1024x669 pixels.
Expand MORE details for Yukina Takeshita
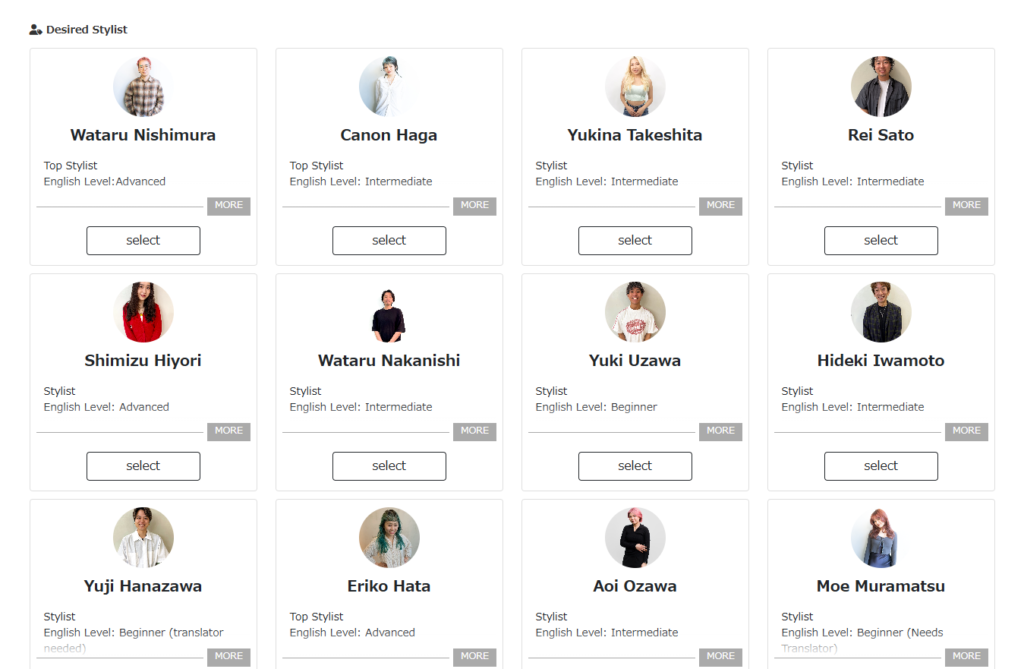pos(720,206)
